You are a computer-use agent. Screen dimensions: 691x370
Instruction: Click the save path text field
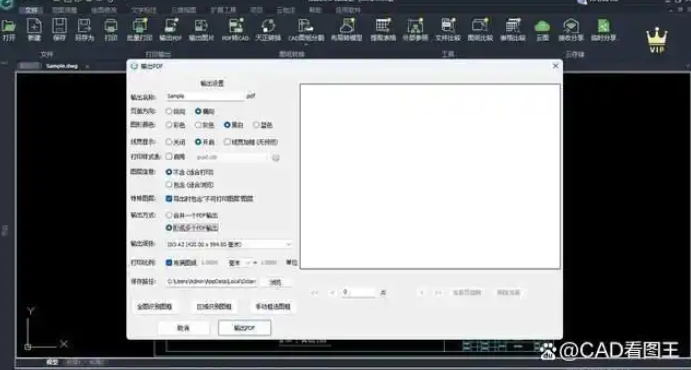pos(212,281)
